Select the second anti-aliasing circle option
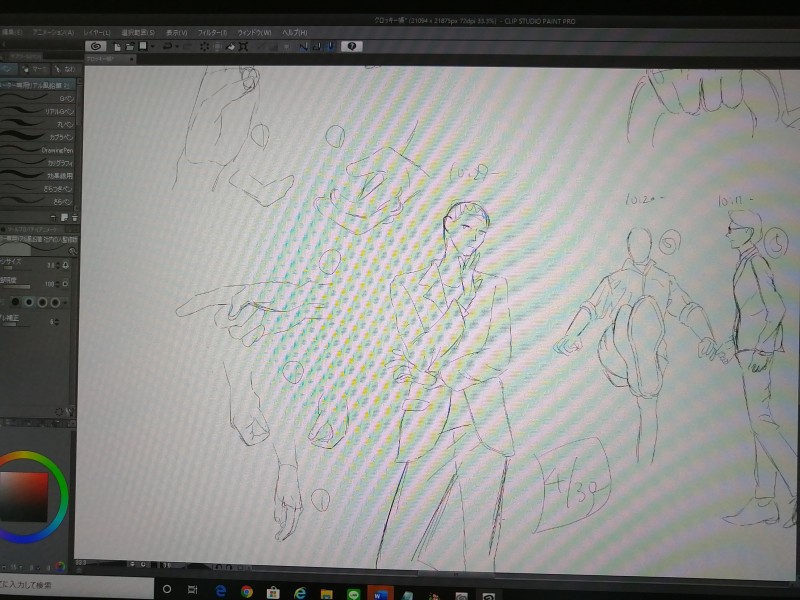Viewport: 800px width, 600px height. pos(29,303)
